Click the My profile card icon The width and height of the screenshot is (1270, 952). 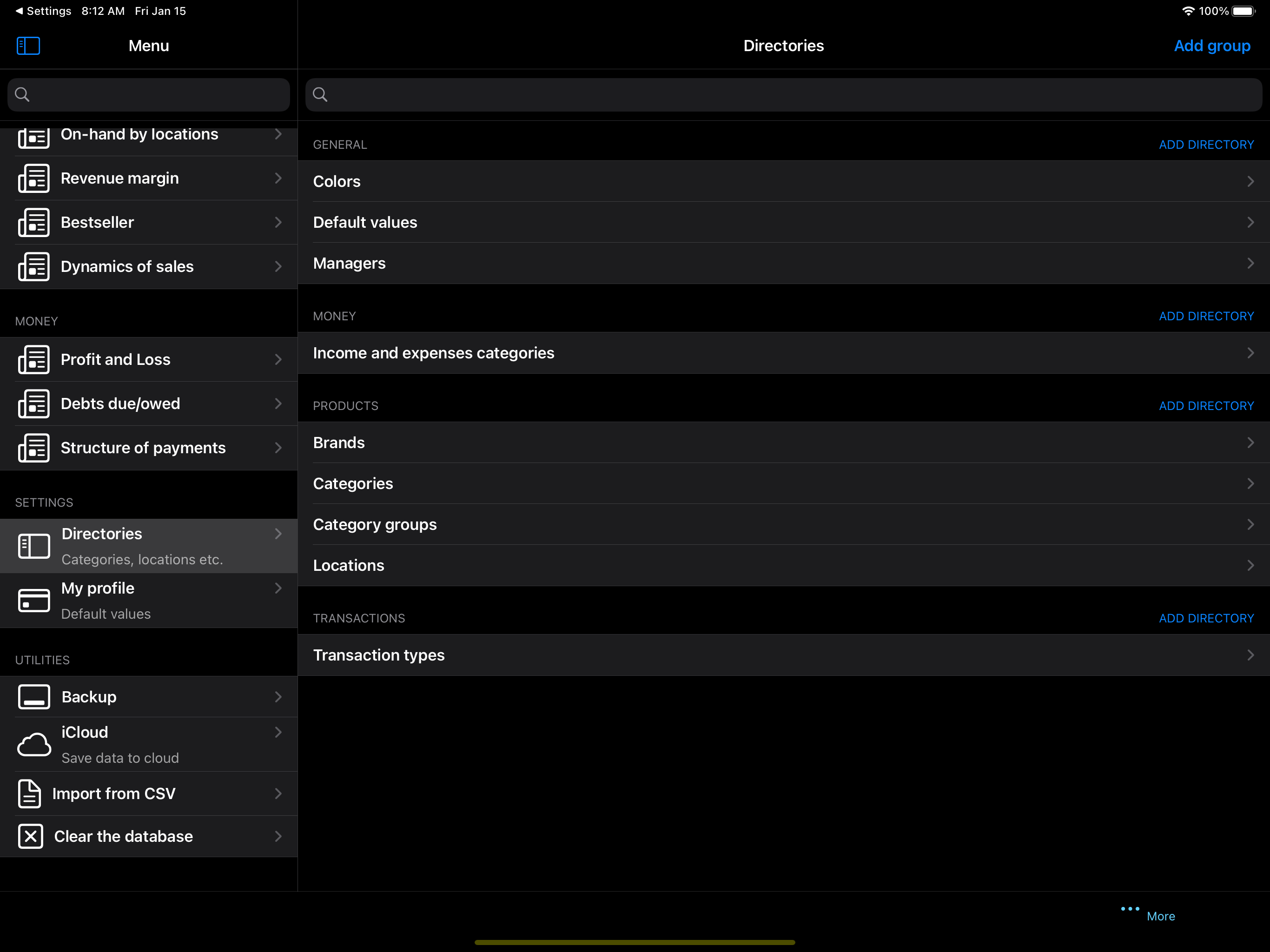click(x=34, y=601)
